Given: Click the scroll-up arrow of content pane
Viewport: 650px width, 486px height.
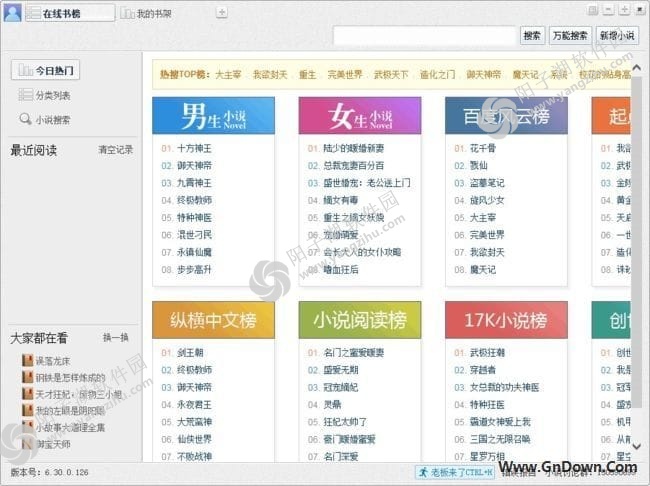Looking at the screenshot, I should [637, 67].
